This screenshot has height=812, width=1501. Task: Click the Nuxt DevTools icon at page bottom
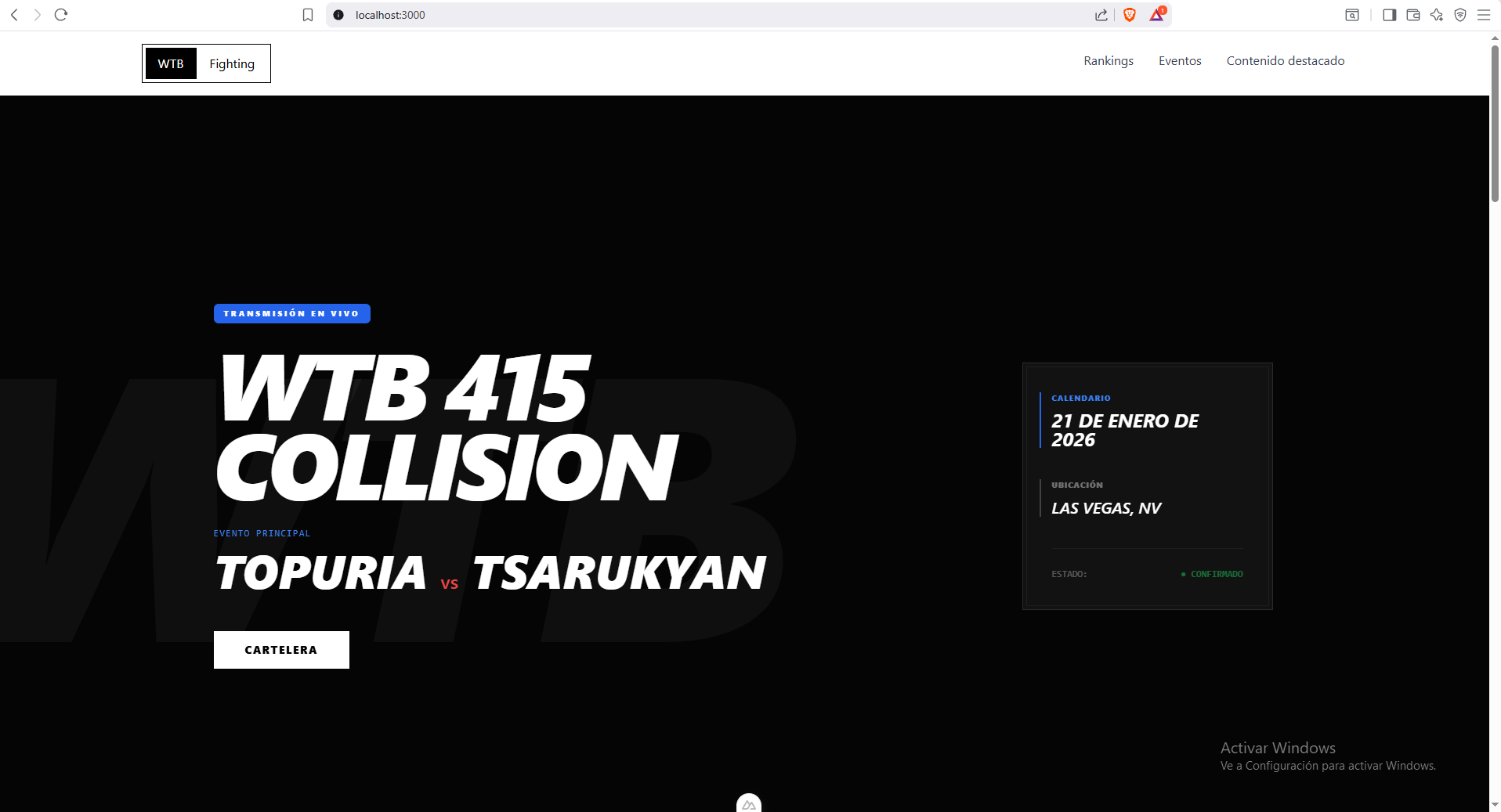point(749,804)
